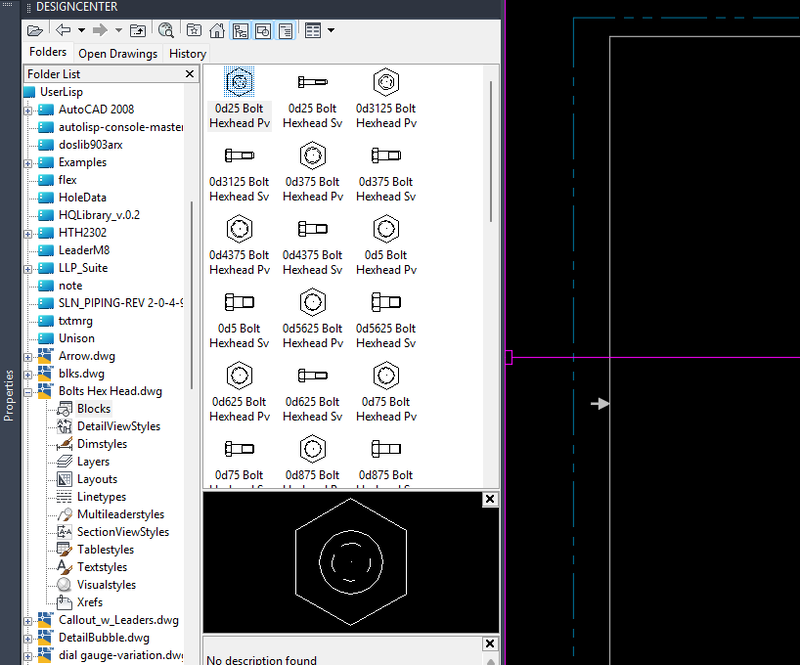Switch to the Open Drawings tab
The height and width of the screenshot is (665, 800).
pos(118,53)
